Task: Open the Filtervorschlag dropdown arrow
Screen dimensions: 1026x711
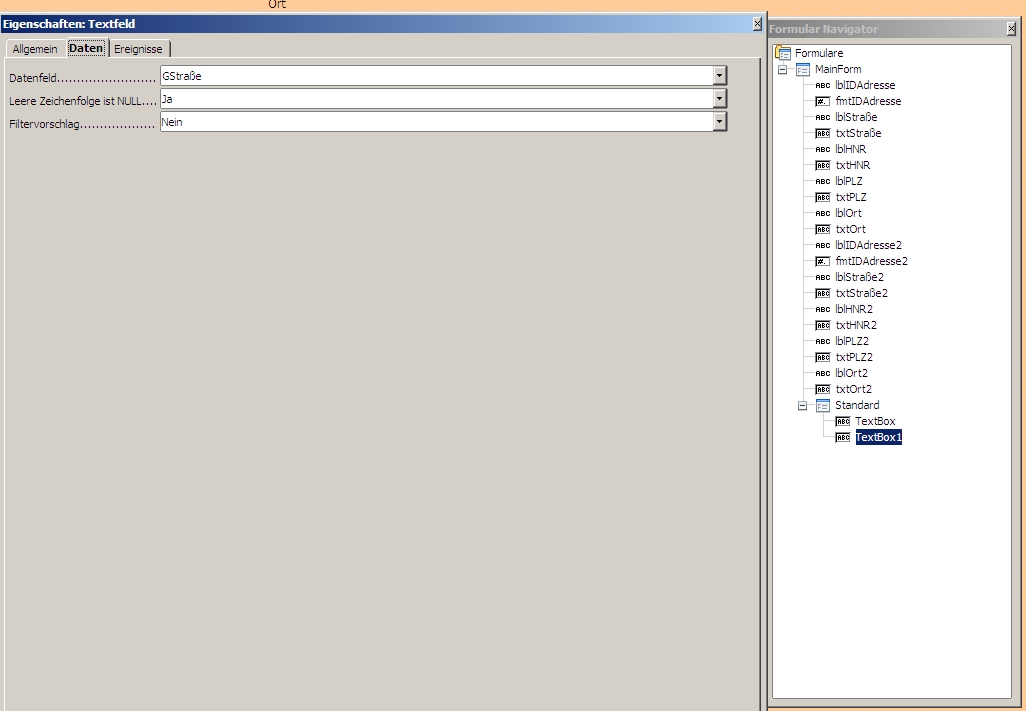Action: pos(719,122)
